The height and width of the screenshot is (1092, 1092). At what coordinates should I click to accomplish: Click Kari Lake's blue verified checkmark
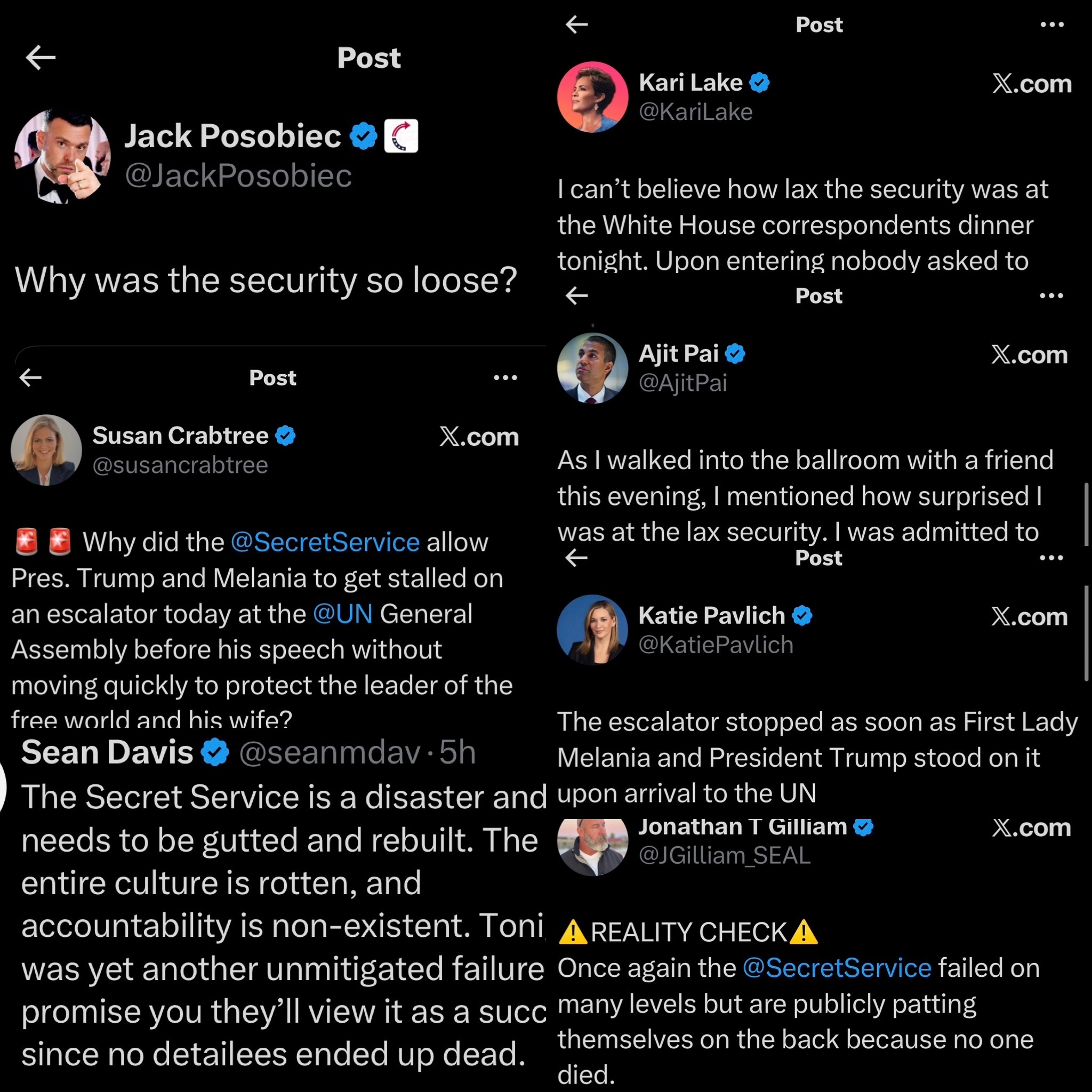coord(759,83)
